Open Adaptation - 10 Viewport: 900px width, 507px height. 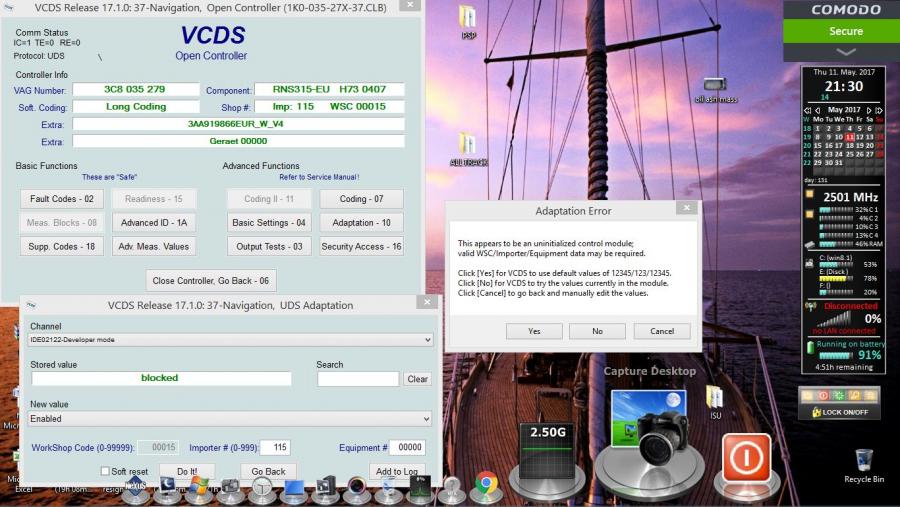tap(361, 223)
